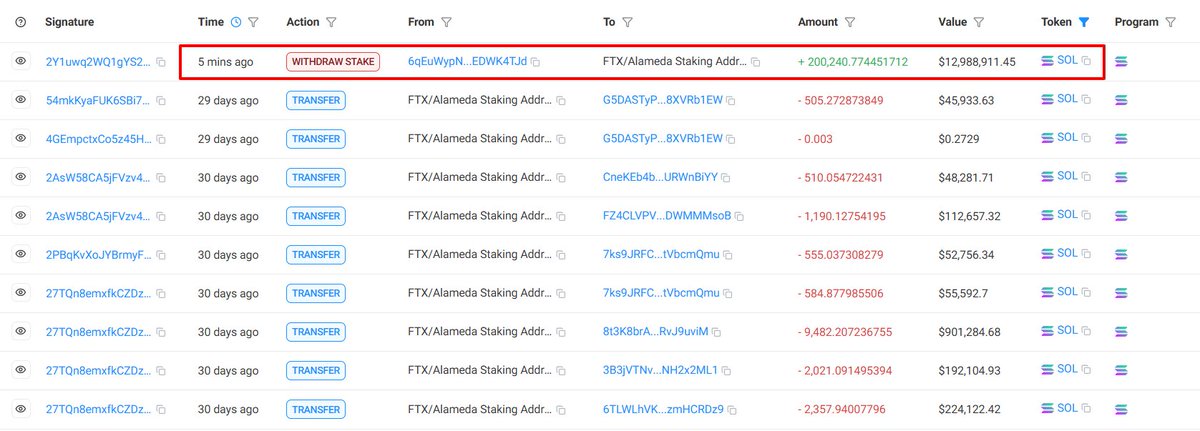Open recipient address CneKEb4b...URWnBiYY
This screenshot has width=1200, height=431.
[660, 177]
